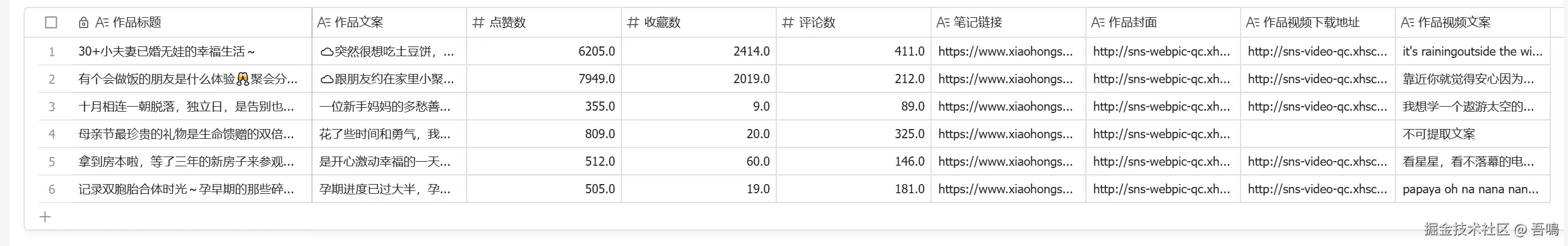Add a new row with the plus icon
This screenshot has width=1568, height=246.
45,217
